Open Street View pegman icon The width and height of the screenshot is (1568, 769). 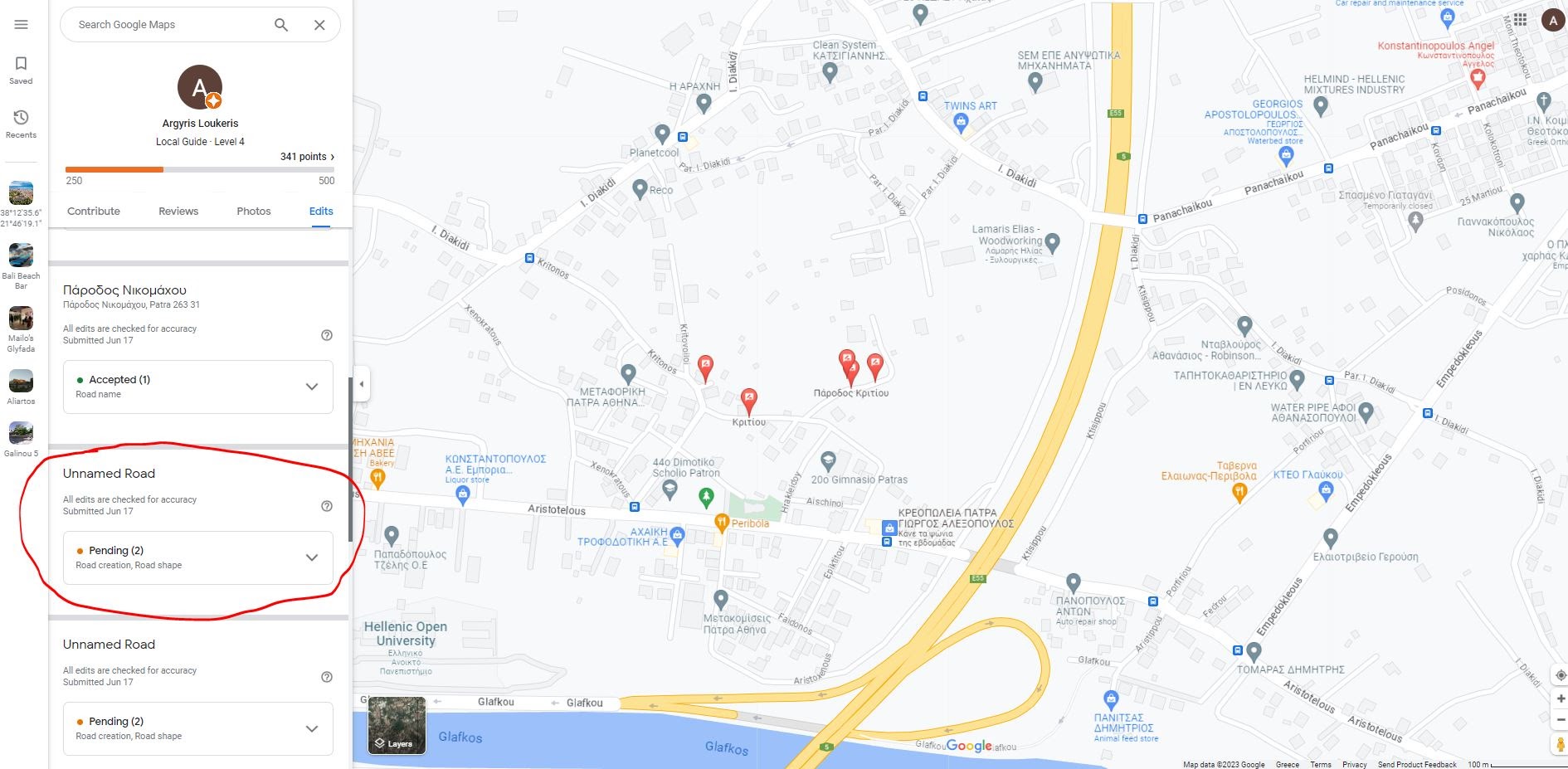1561,744
